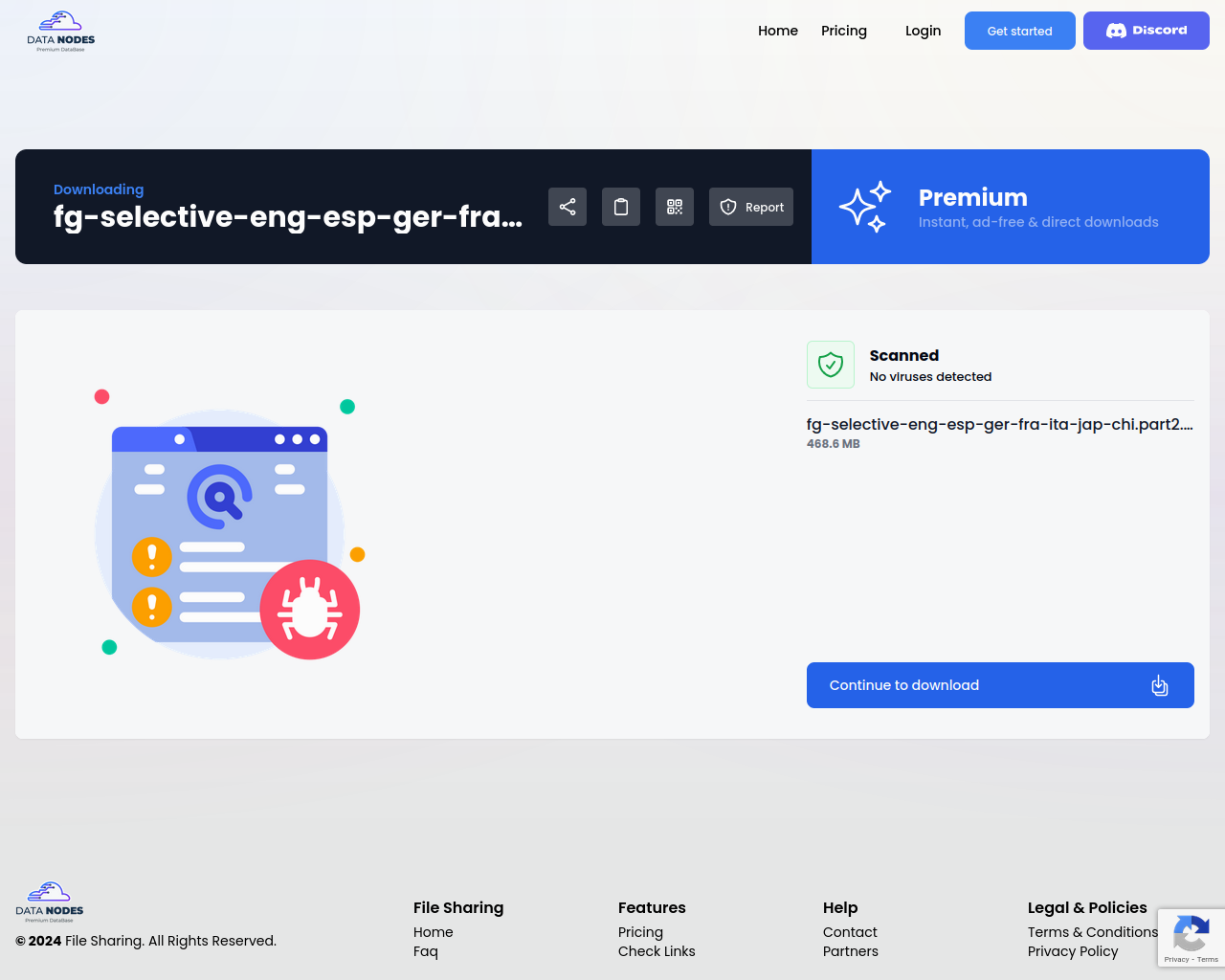Click the download icon on Continue button
The height and width of the screenshot is (980, 1225).
click(x=1160, y=685)
